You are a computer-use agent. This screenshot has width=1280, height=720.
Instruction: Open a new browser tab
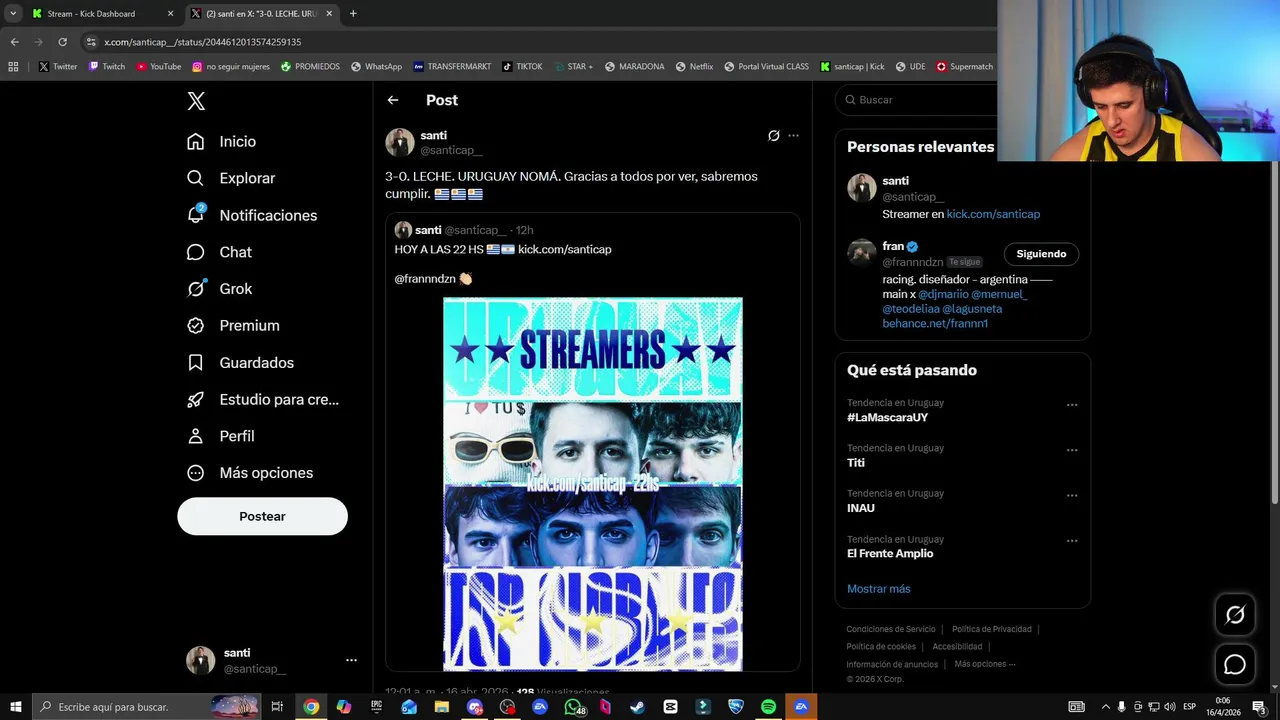coord(353,14)
